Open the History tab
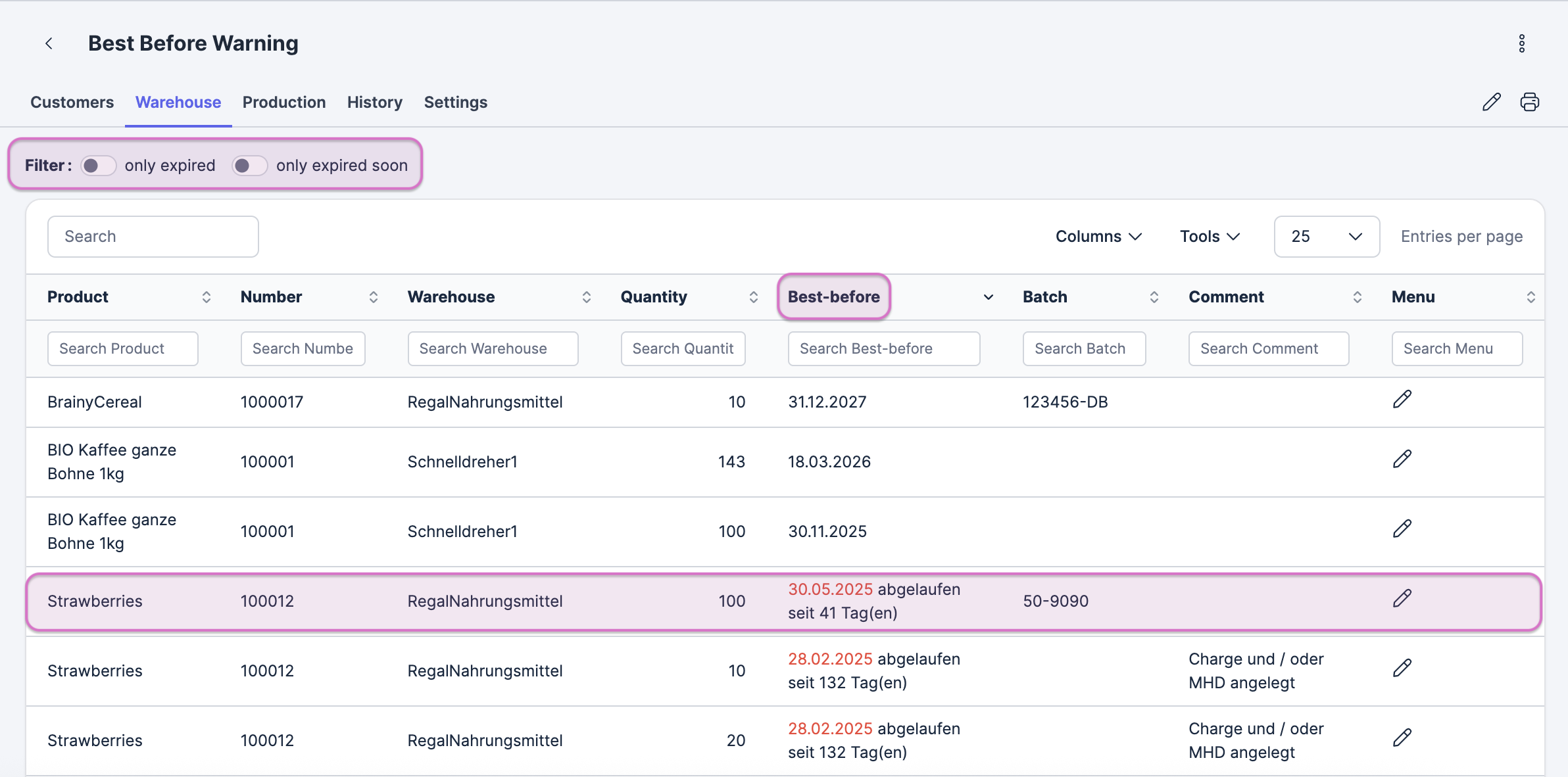Image resolution: width=1568 pixels, height=777 pixels. (x=374, y=103)
